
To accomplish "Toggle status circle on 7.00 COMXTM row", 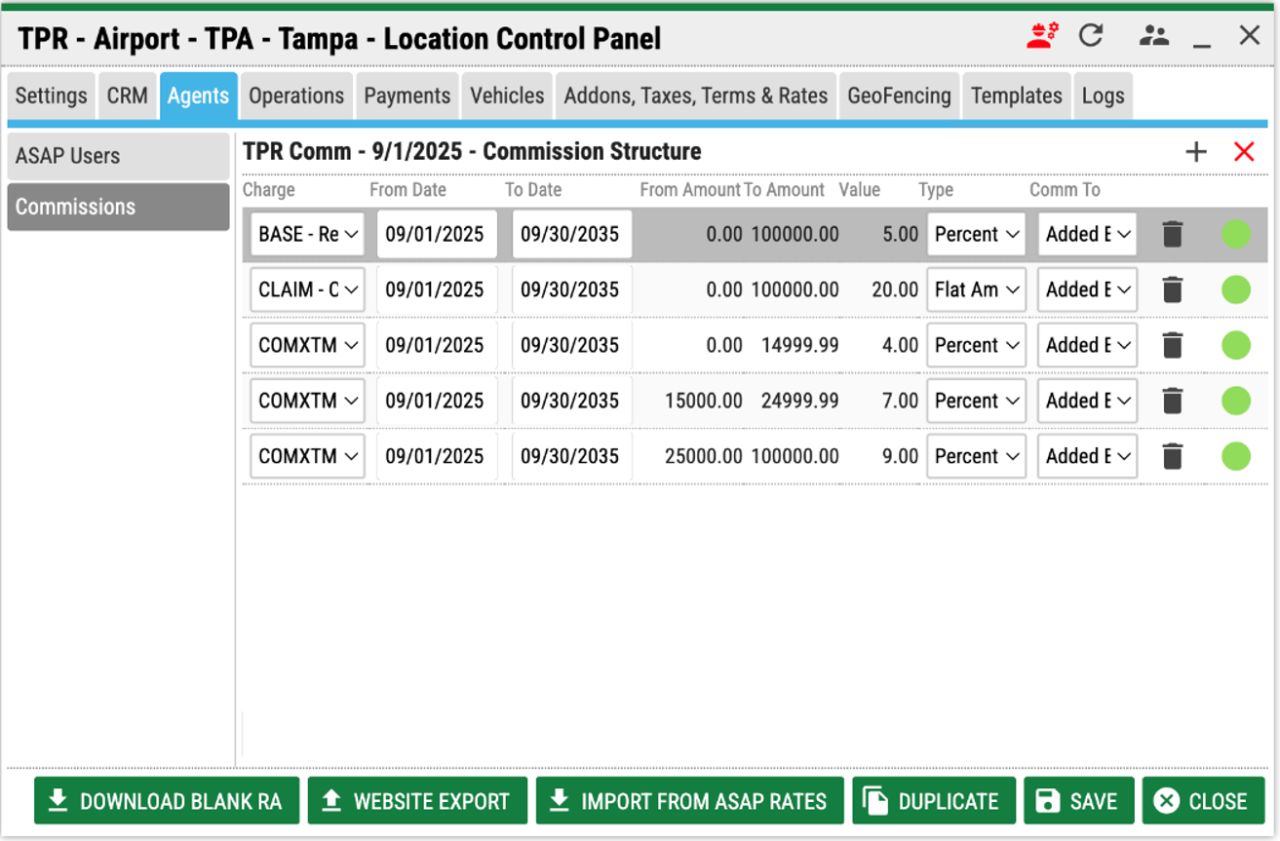I will 1236,401.
